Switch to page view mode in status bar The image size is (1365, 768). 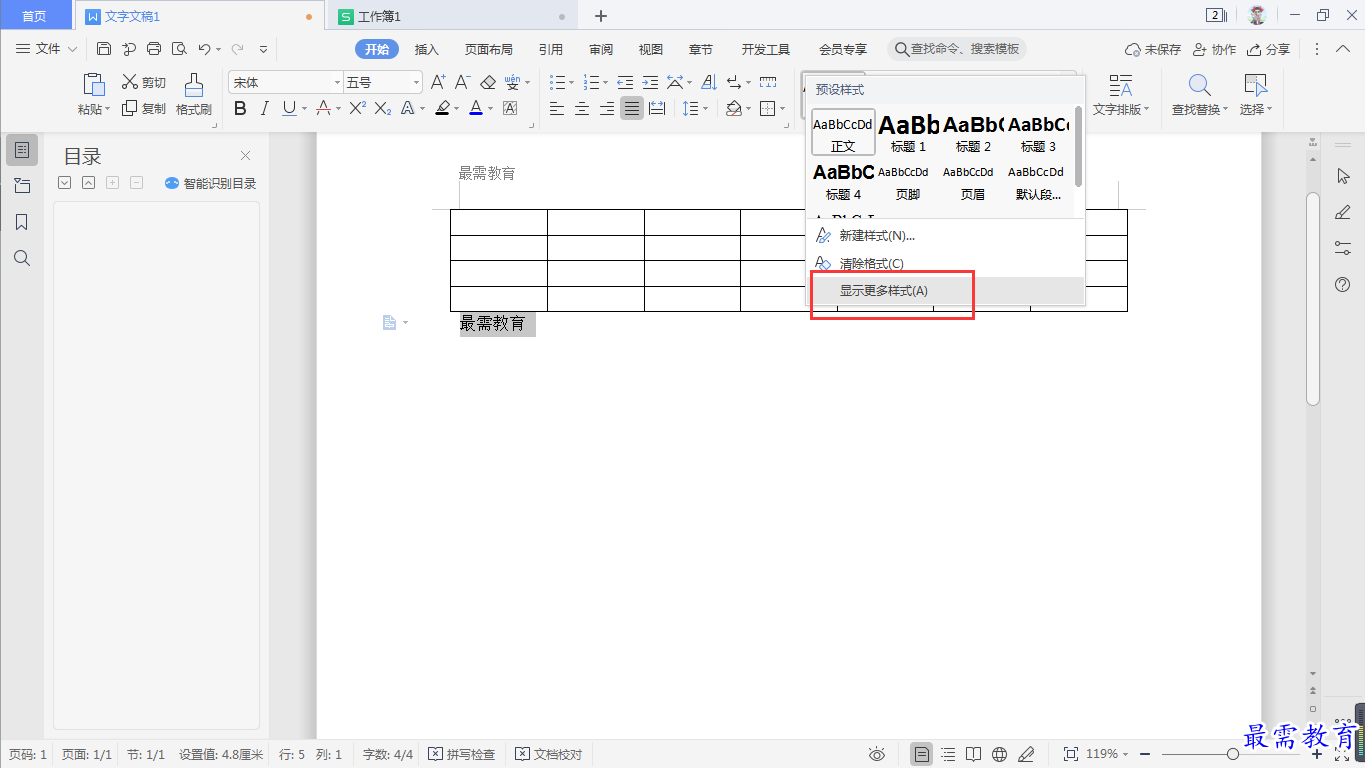click(x=922, y=754)
